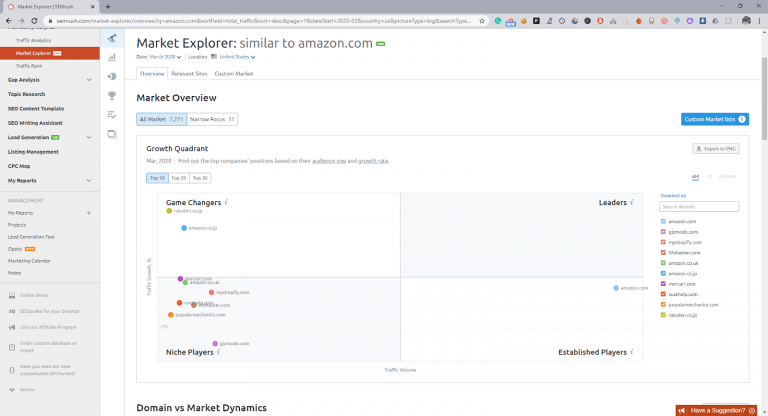Open Topic Research in the sidebar
The width and height of the screenshot is (768, 416).
tap(26, 94)
